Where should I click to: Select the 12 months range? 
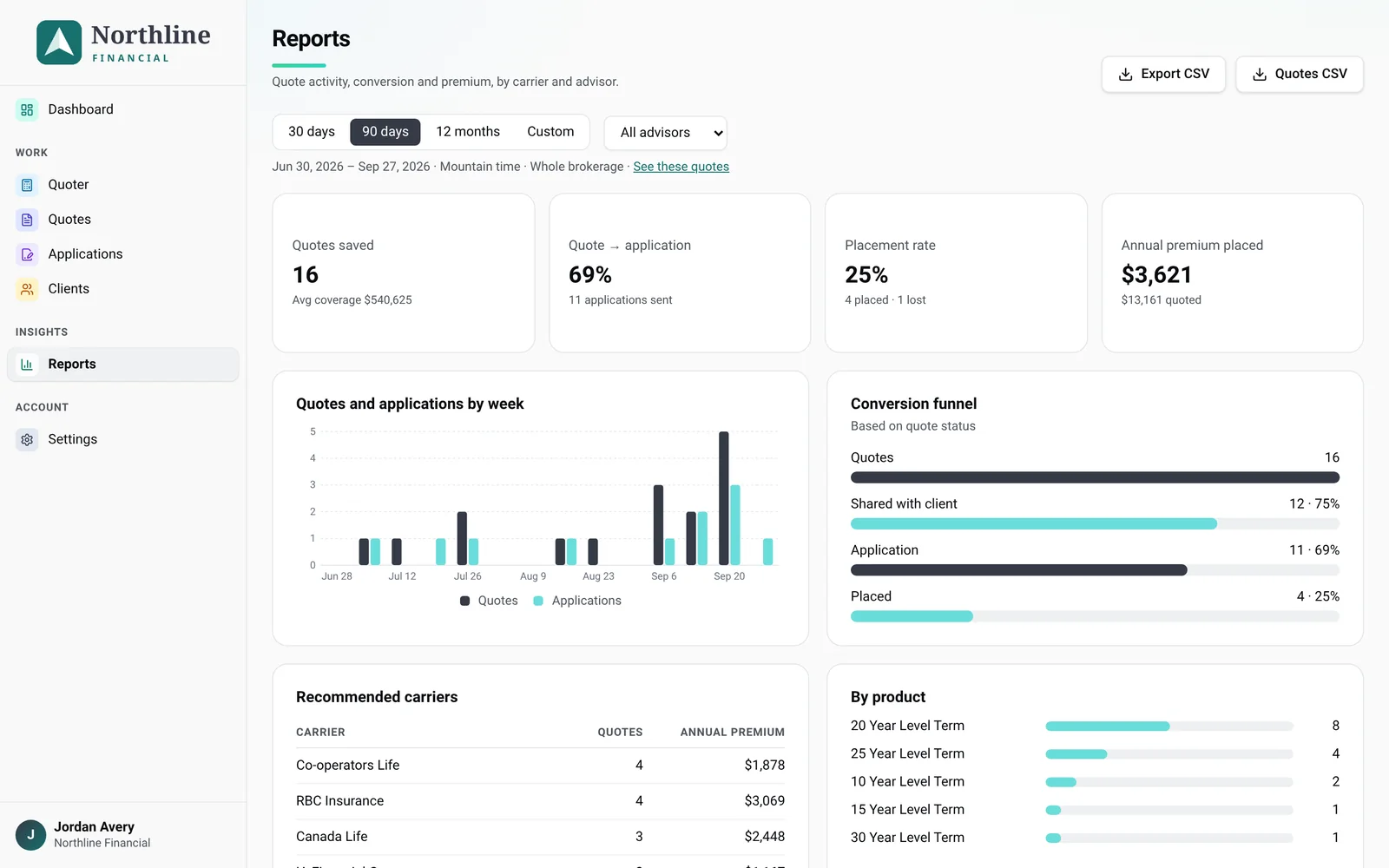click(x=468, y=132)
